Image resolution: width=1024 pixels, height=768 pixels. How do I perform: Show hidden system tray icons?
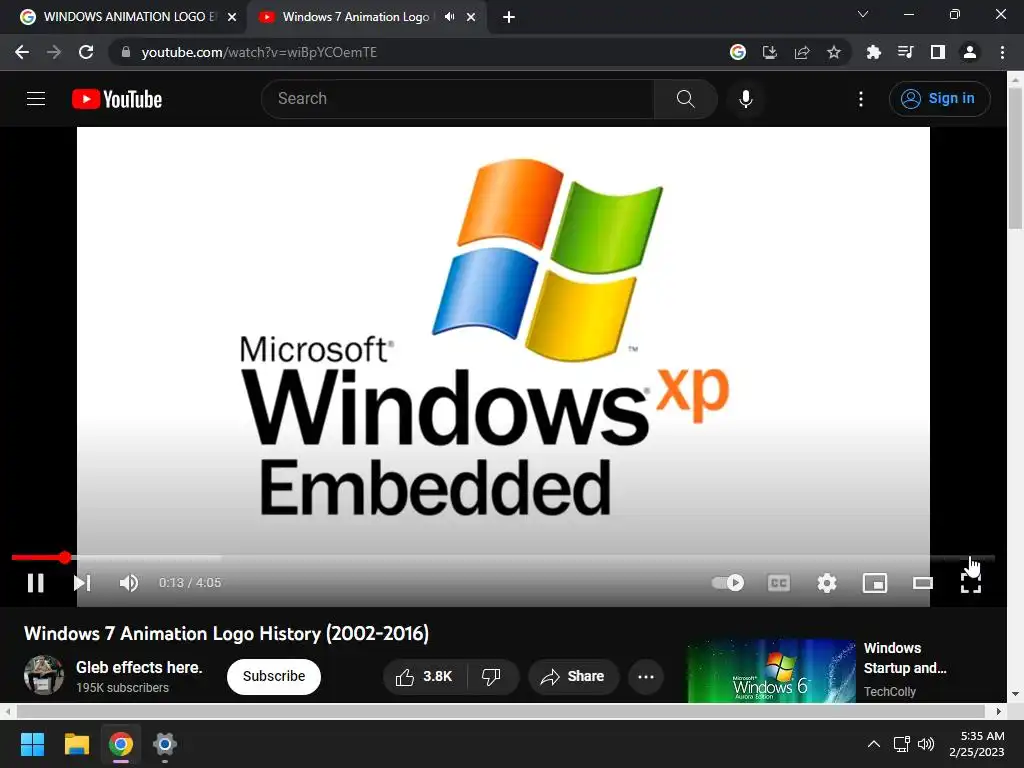(873, 744)
